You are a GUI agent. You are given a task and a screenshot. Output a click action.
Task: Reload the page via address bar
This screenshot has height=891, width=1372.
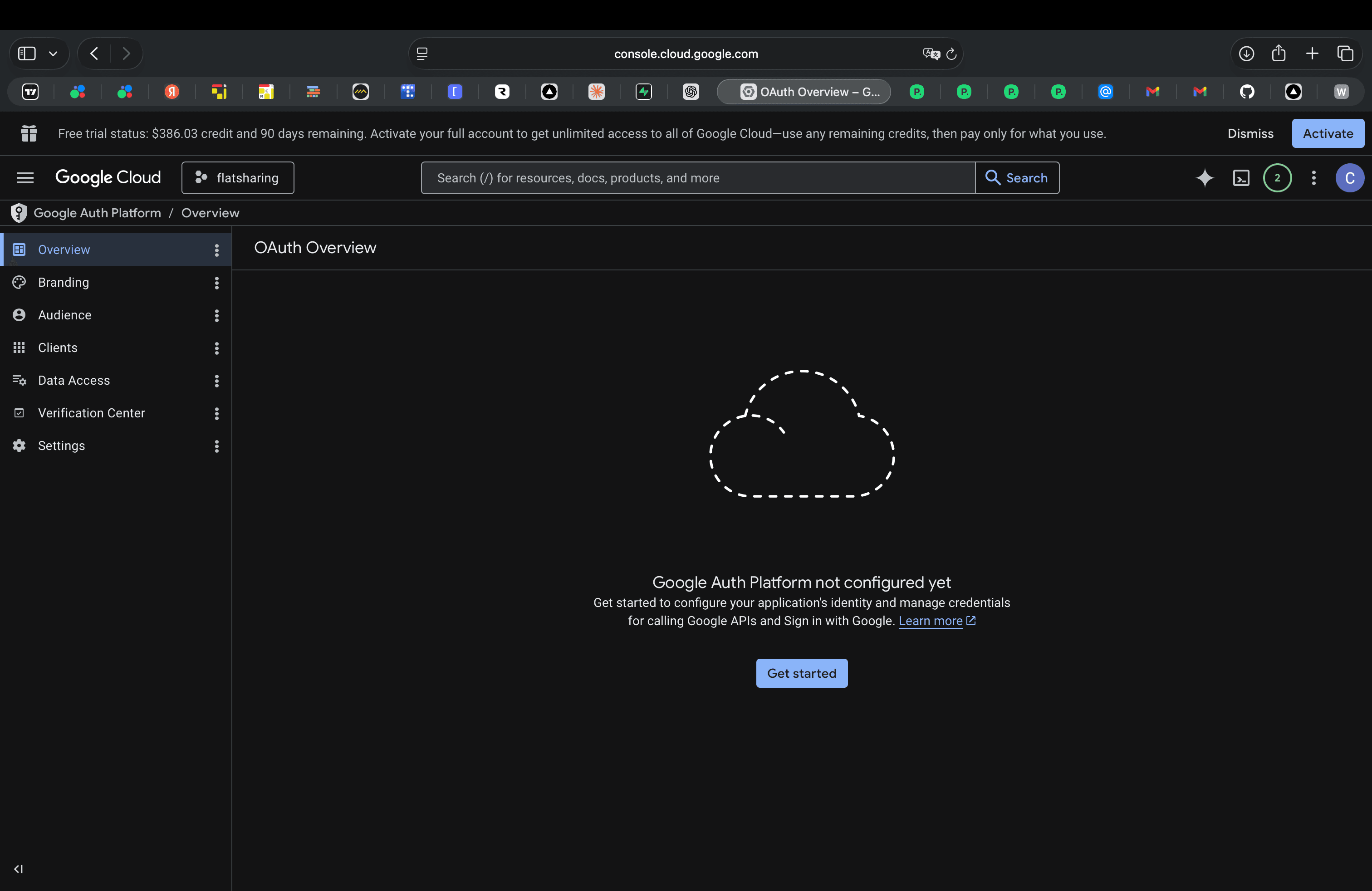[951, 54]
